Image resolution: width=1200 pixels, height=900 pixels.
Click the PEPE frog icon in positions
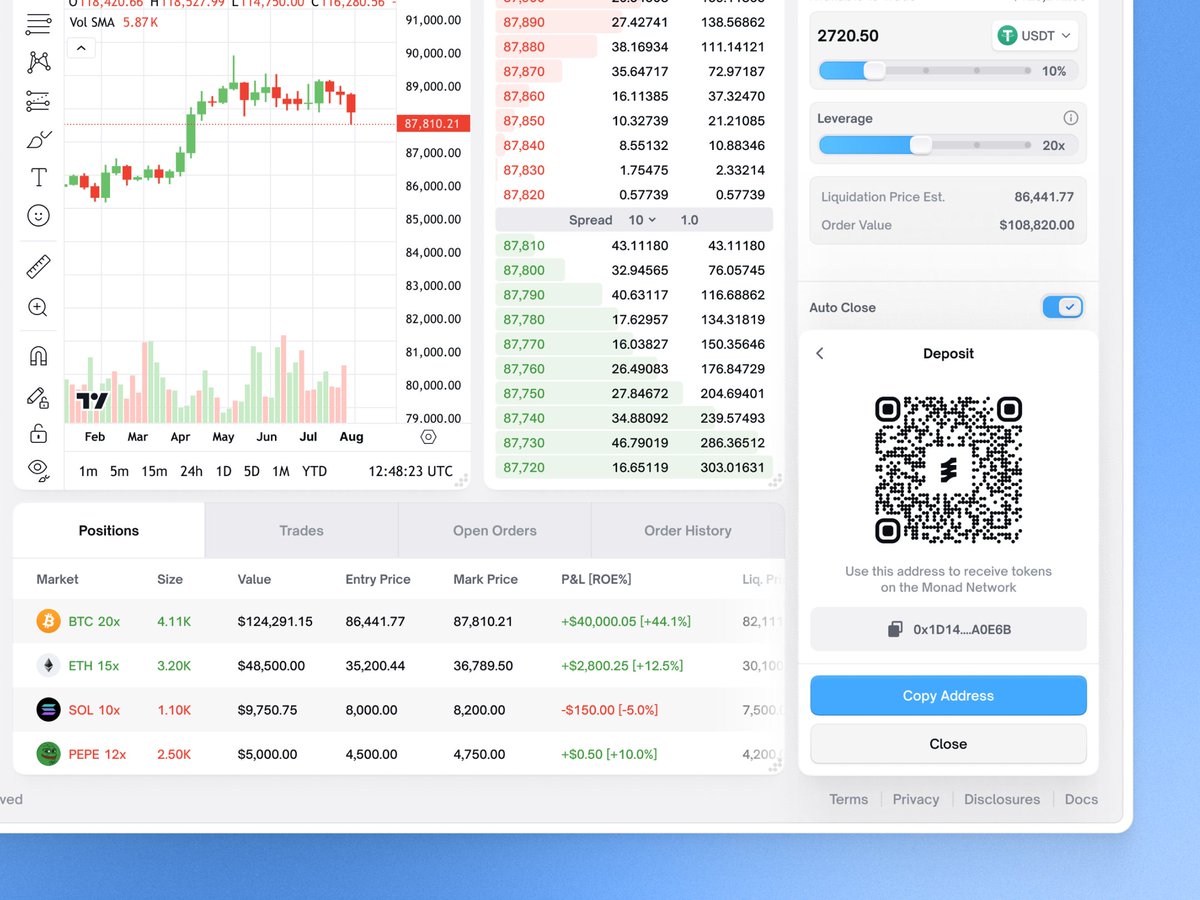[x=48, y=754]
